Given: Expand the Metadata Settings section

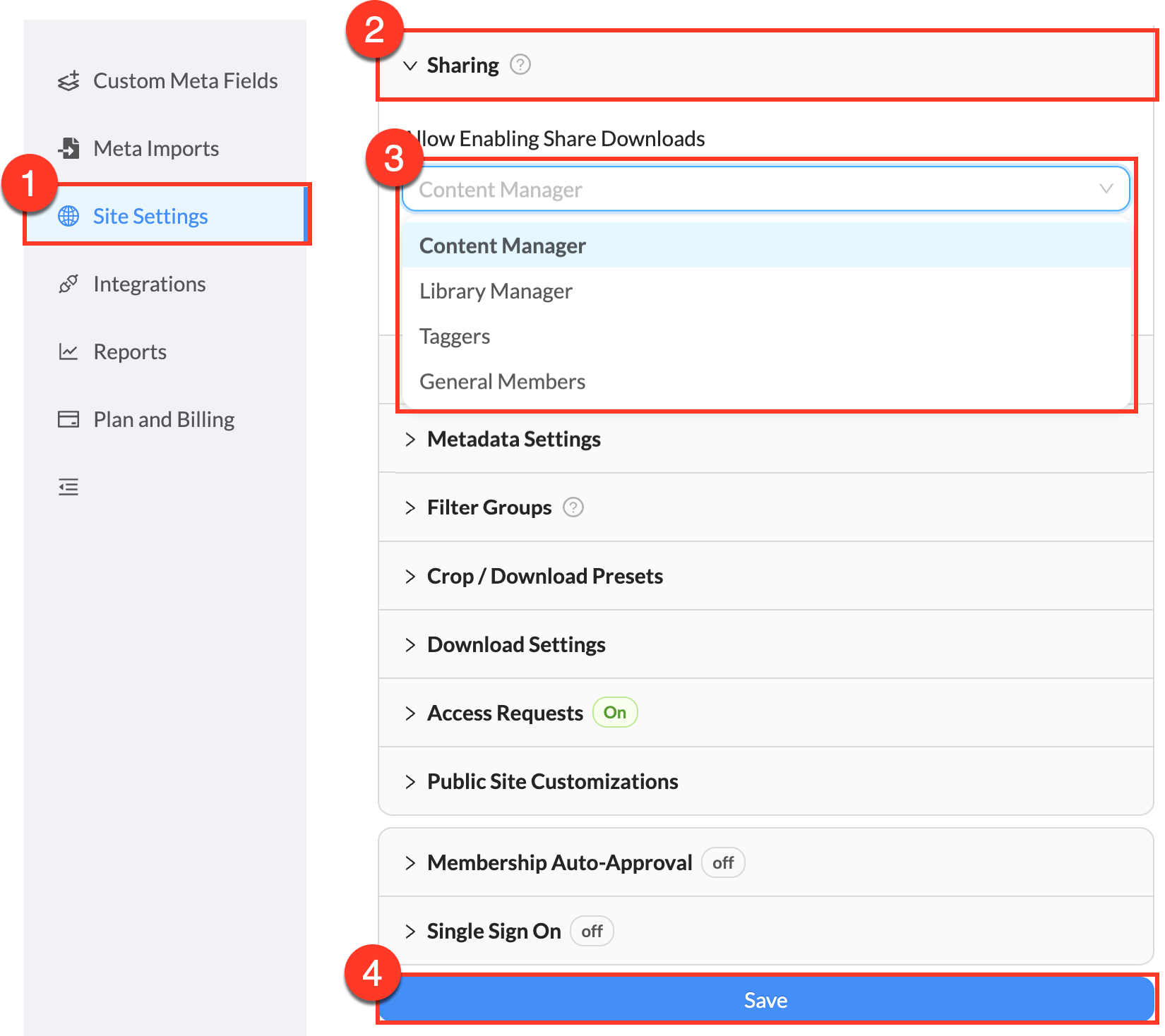Looking at the screenshot, I should 513,439.
